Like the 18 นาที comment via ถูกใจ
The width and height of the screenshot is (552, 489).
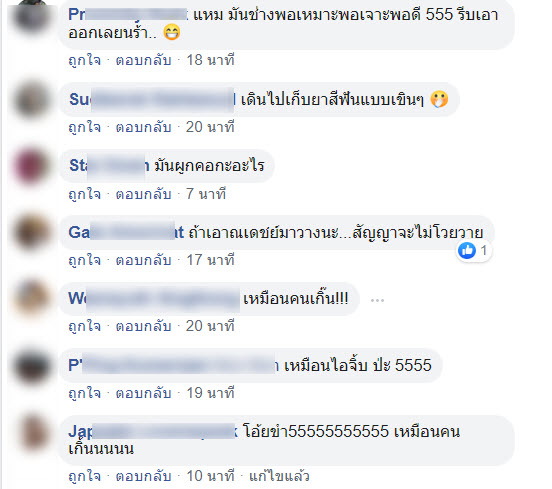[84, 60]
